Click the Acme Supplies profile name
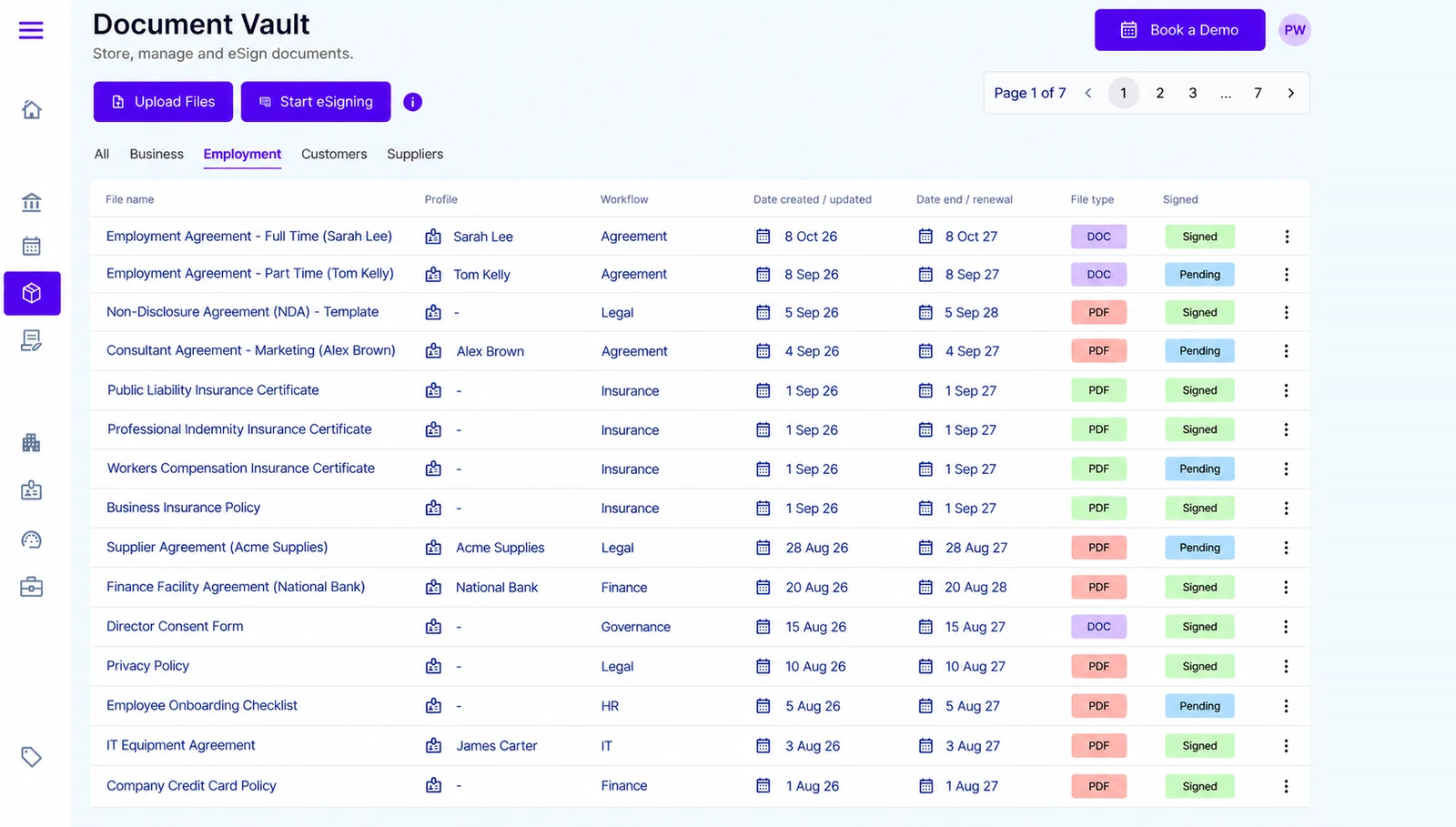The image size is (1456, 827). click(x=500, y=548)
